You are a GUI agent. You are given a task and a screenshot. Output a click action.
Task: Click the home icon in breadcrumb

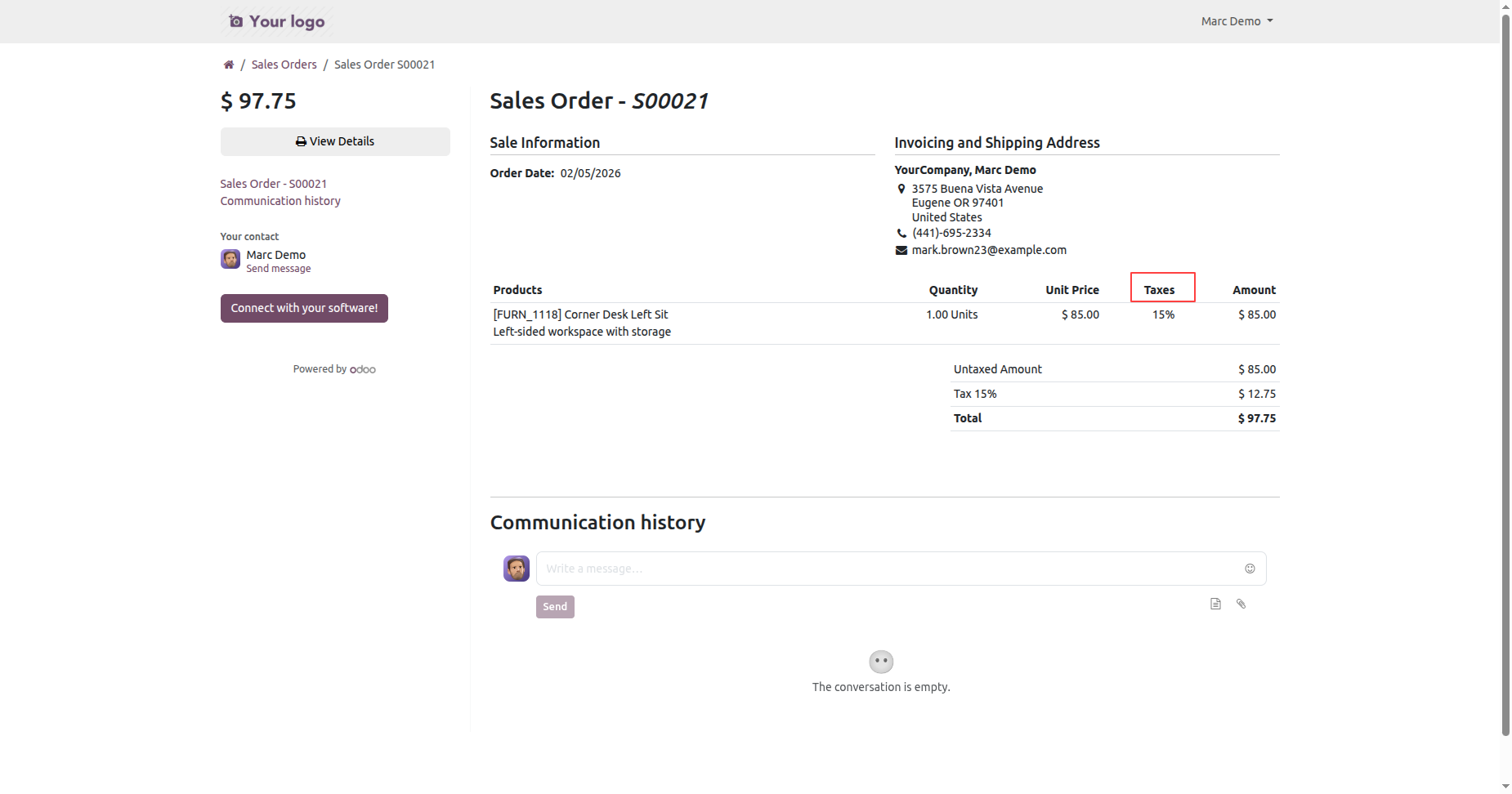(229, 65)
